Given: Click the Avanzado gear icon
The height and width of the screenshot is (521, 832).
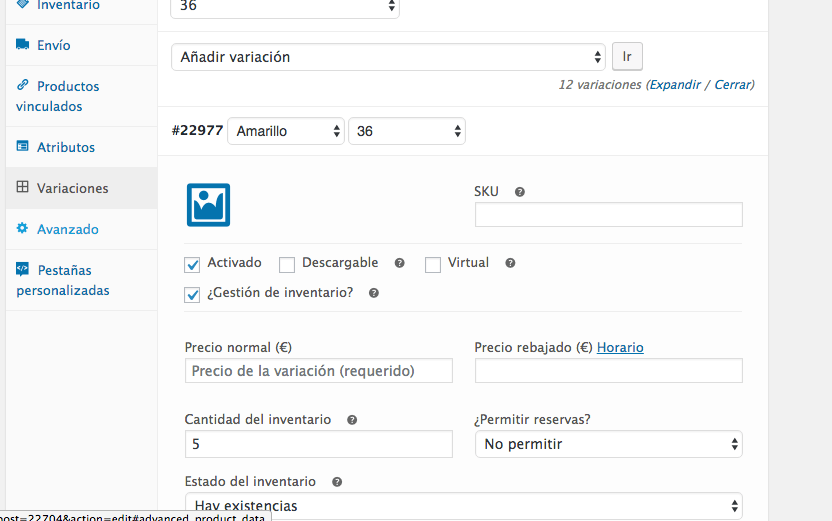Looking at the screenshot, I should click(22, 228).
